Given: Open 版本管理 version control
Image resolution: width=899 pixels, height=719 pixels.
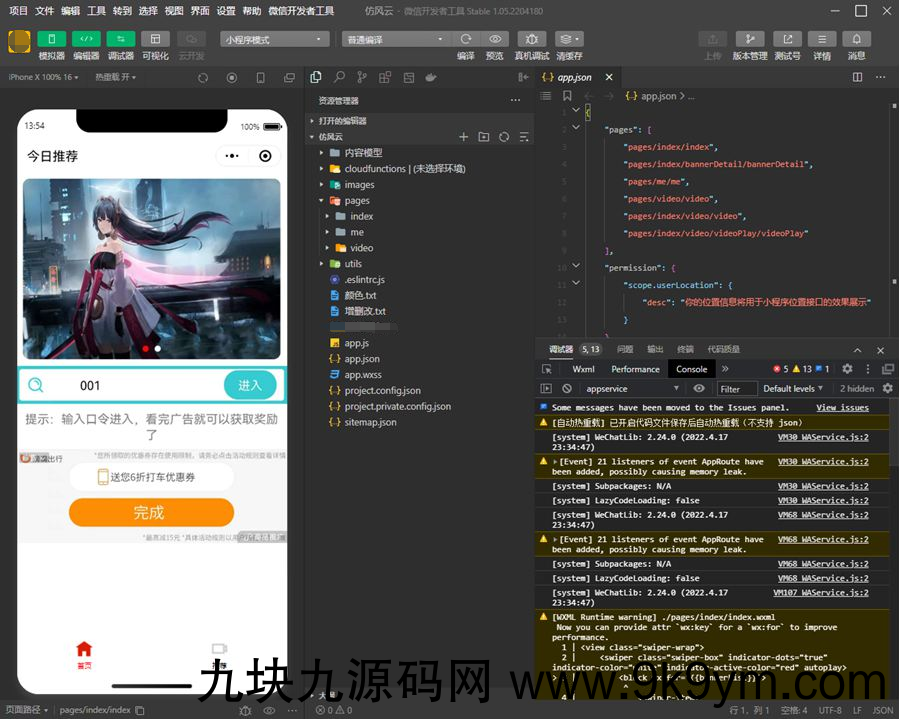Looking at the screenshot, I should (749, 39).
